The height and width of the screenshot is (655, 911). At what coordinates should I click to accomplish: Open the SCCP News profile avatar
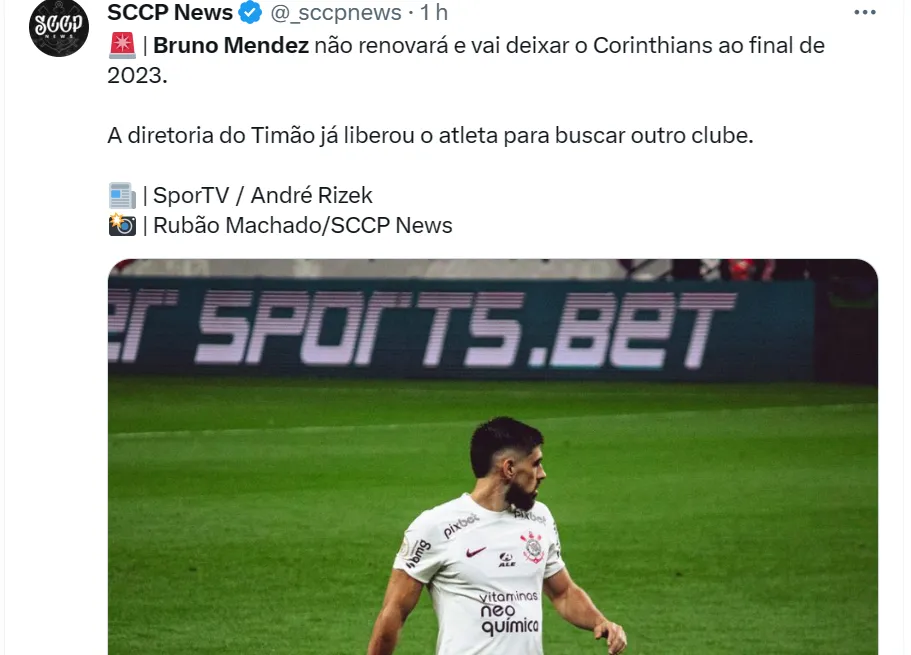(x=59, y=27)
